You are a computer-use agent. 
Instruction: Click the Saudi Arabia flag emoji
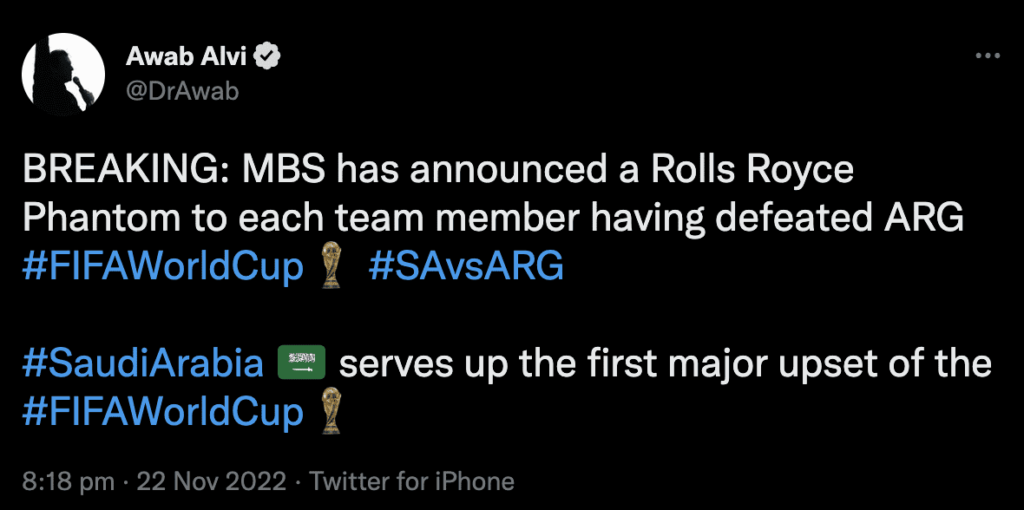301,364
